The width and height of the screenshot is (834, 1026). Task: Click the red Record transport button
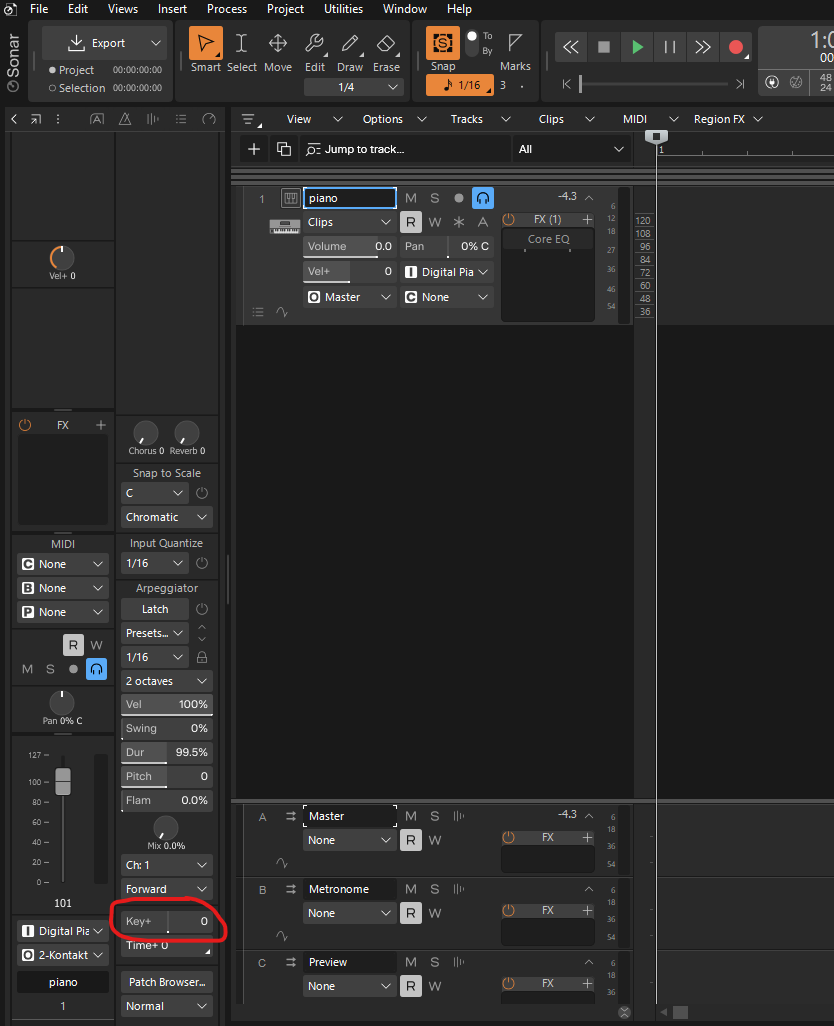[736, 47]
